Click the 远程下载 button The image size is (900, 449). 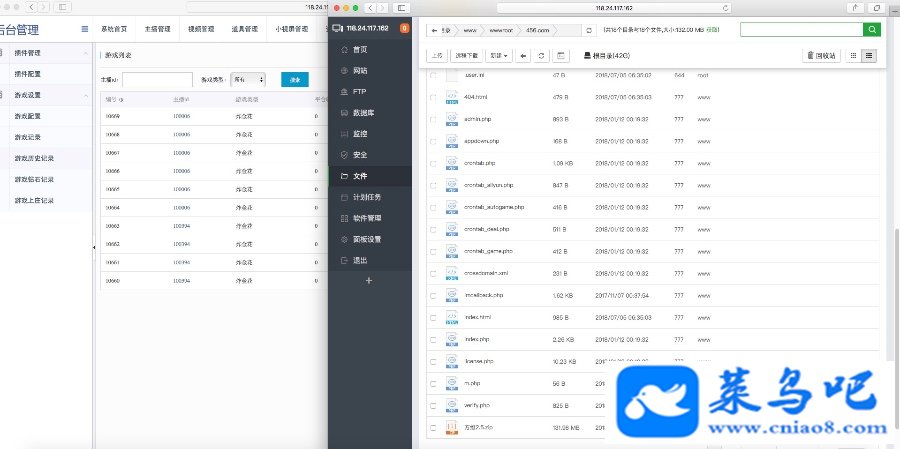pyautogui.click(x=467, y=56)
